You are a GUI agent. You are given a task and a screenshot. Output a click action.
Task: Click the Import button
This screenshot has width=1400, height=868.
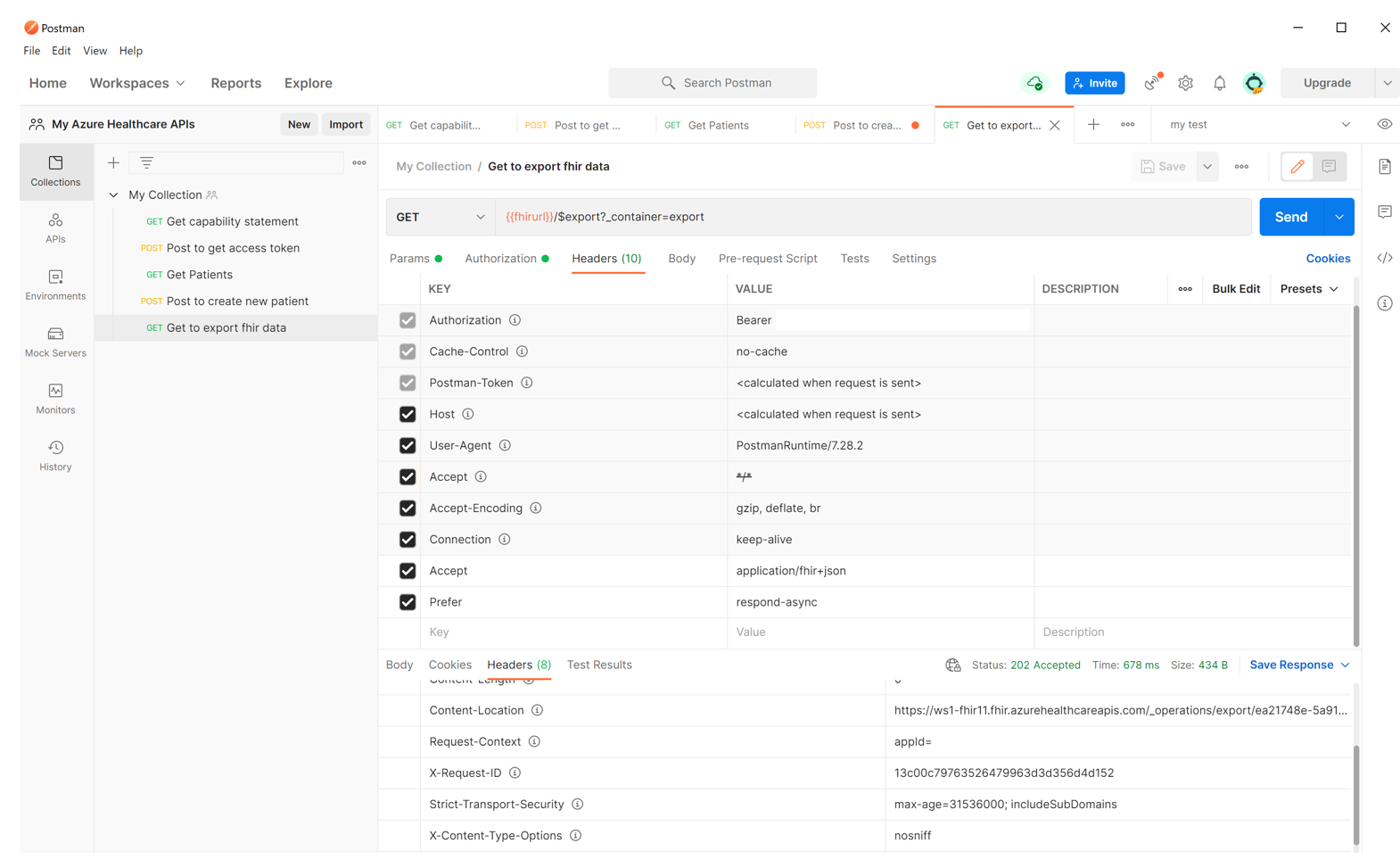click(346, 125)
